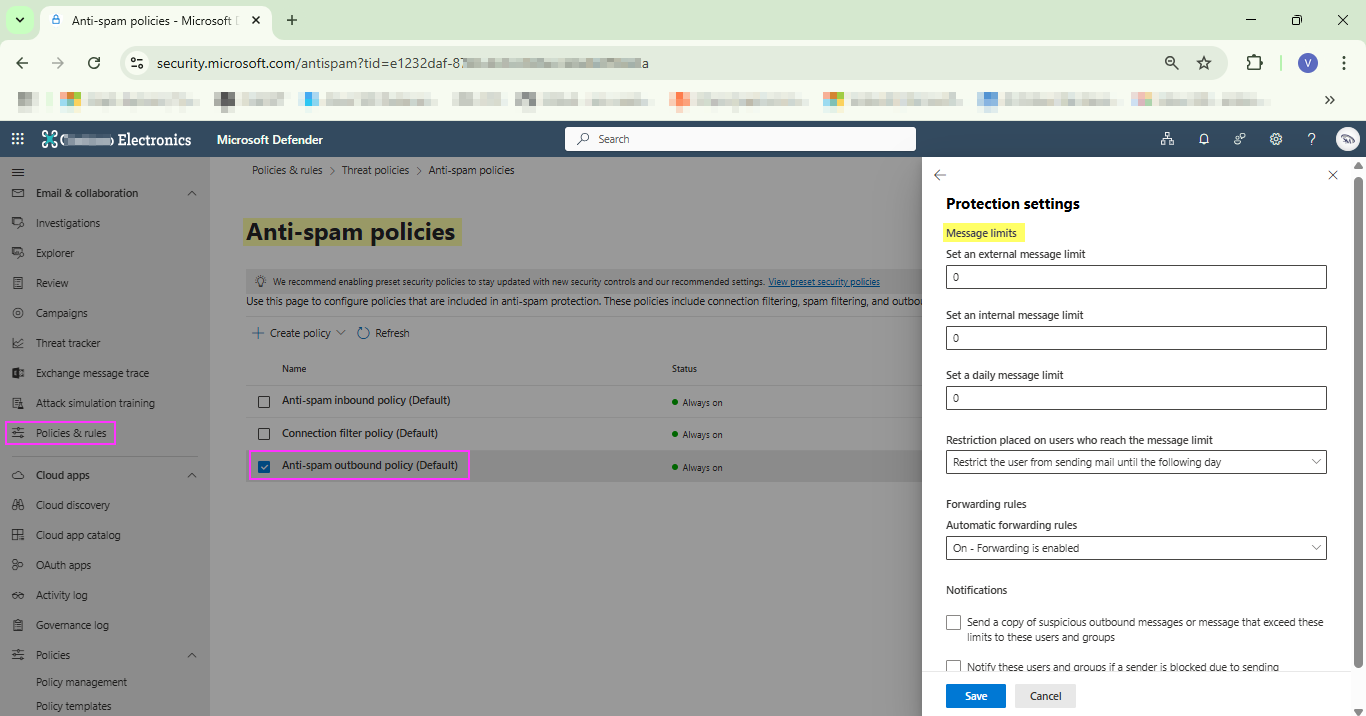Image resolution: width=1366 pixels, height=716 pixels.
Task: Enable send copy of suspicious outbound messages
Action: [953, 622]
